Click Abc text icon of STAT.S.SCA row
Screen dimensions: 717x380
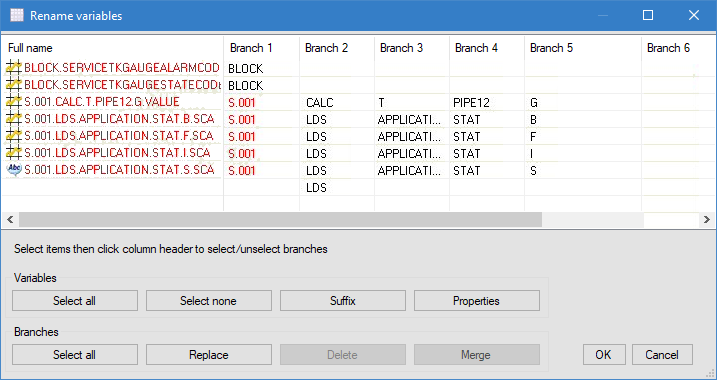(14, 170)
